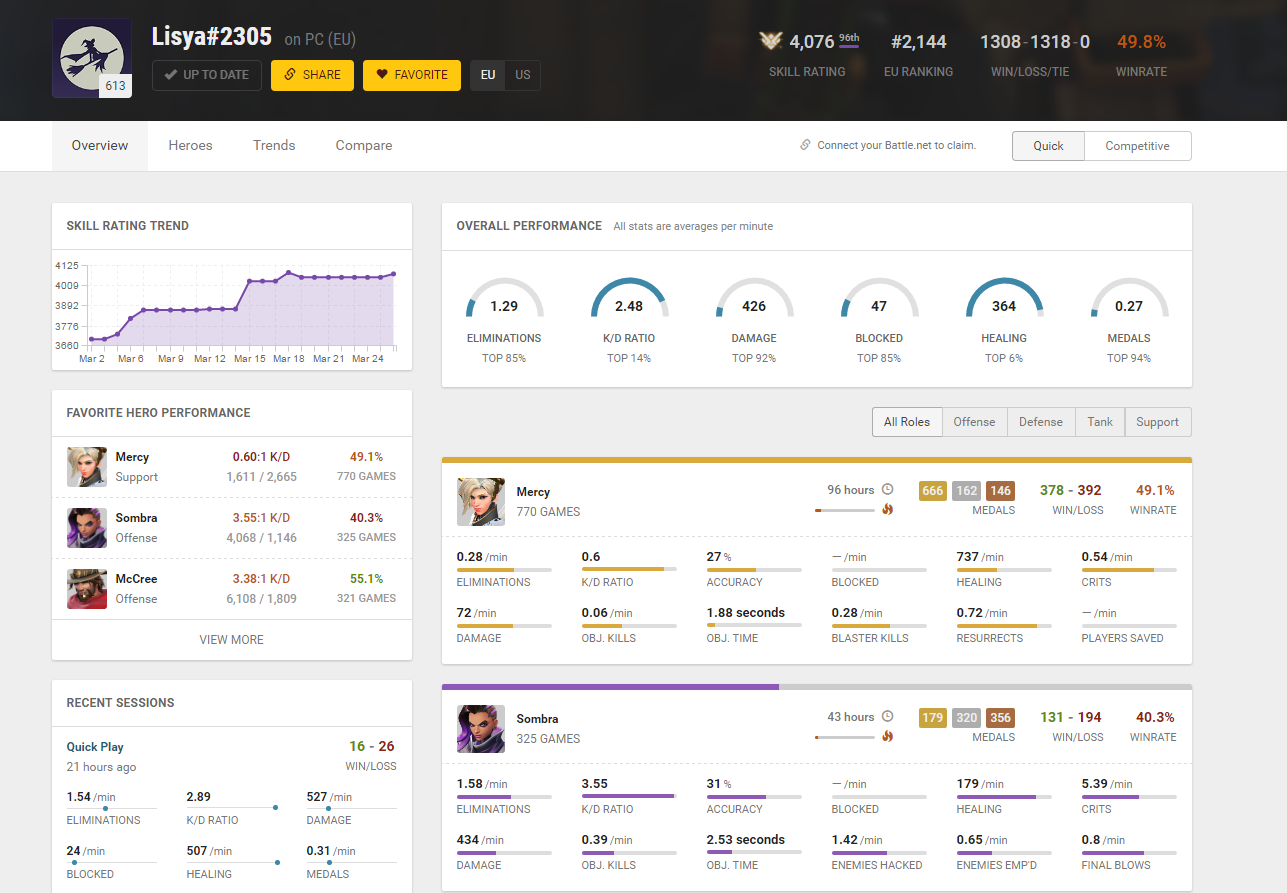Viewport: 1287px width, 893px height.
Task: Click VIEW MORE under favorite heroes
Action: coord(232,640)
